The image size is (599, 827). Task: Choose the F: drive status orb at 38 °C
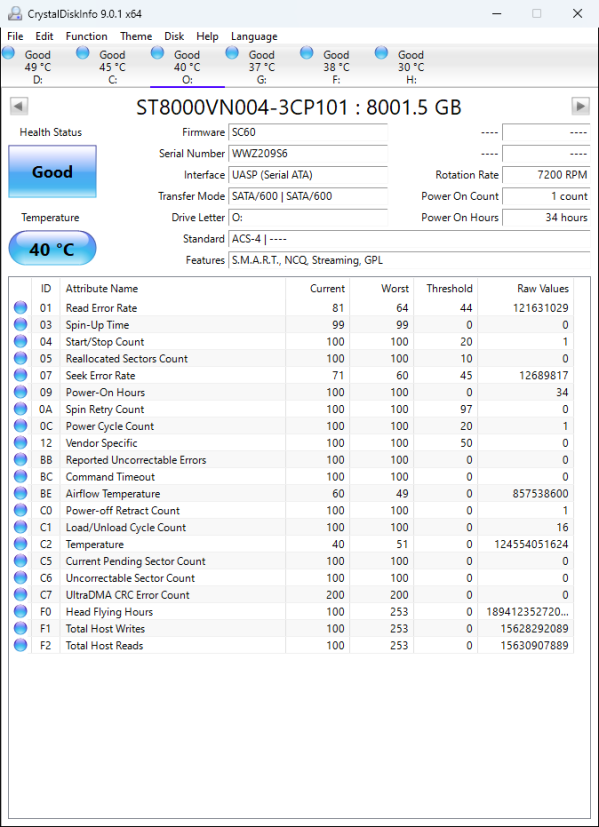click(x=307, y=53)
